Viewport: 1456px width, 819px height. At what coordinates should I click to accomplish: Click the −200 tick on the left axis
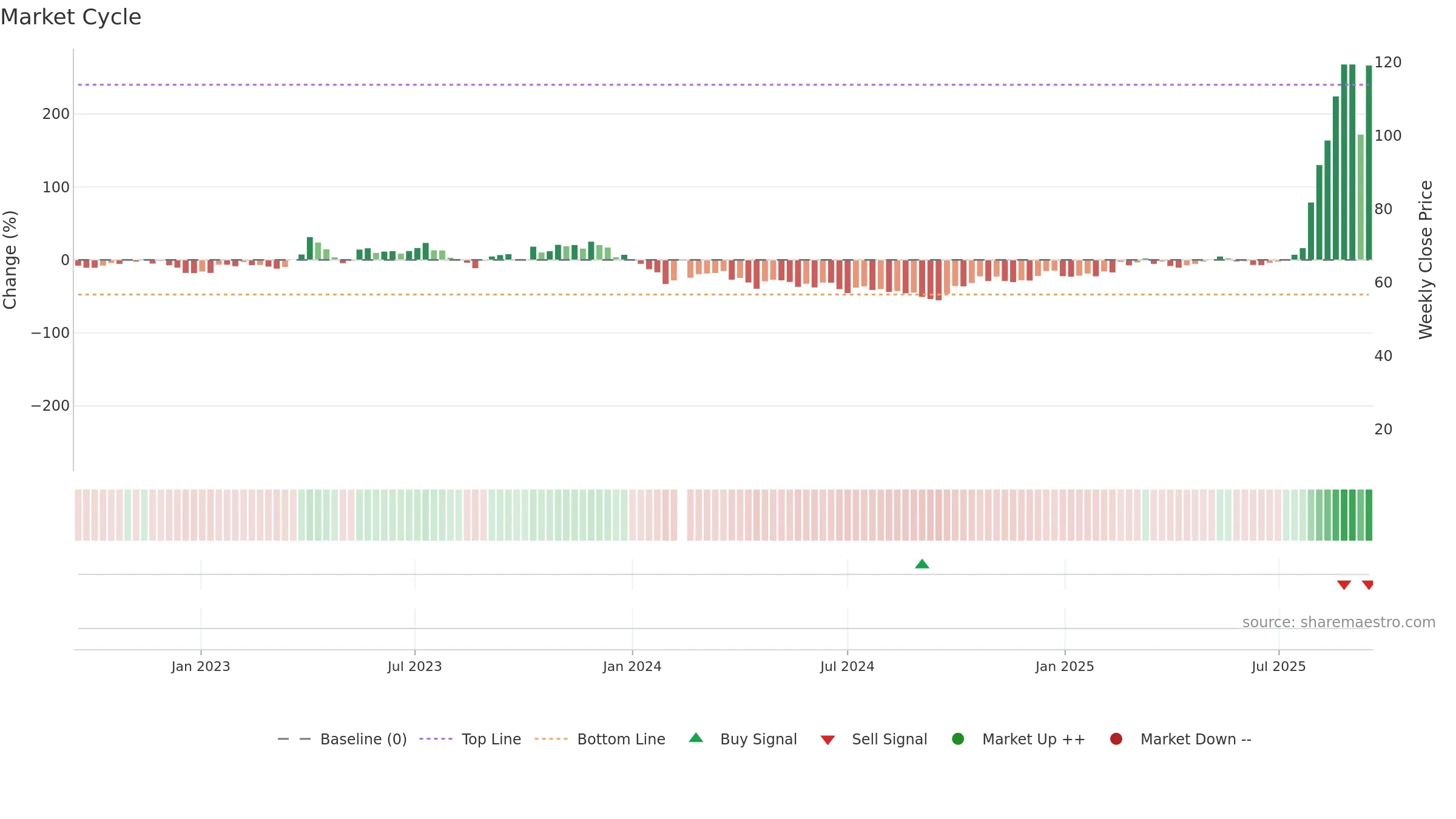point(50,406)
